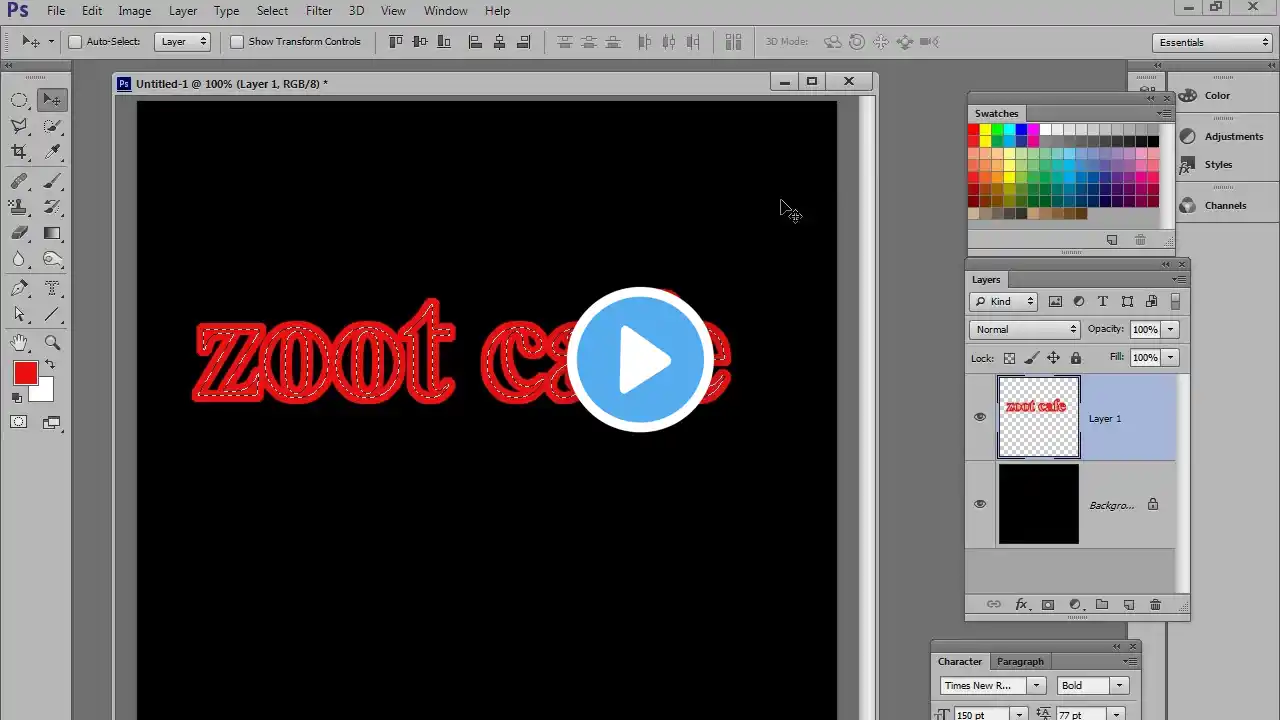Enable Show Transform Controls checkbox
1280x720 pixels.
(237, 42)
